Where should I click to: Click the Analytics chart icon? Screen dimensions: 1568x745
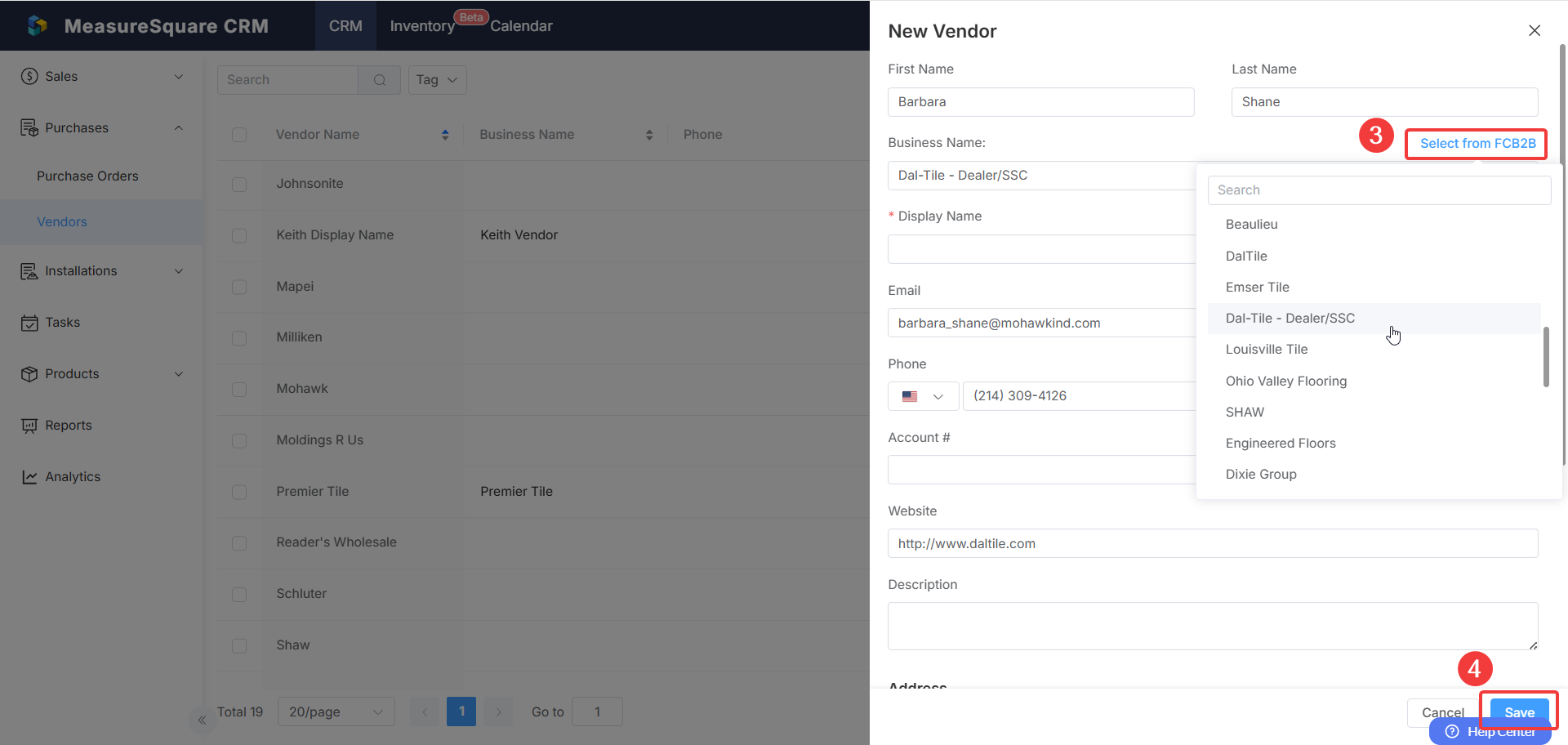pos(29,476)
